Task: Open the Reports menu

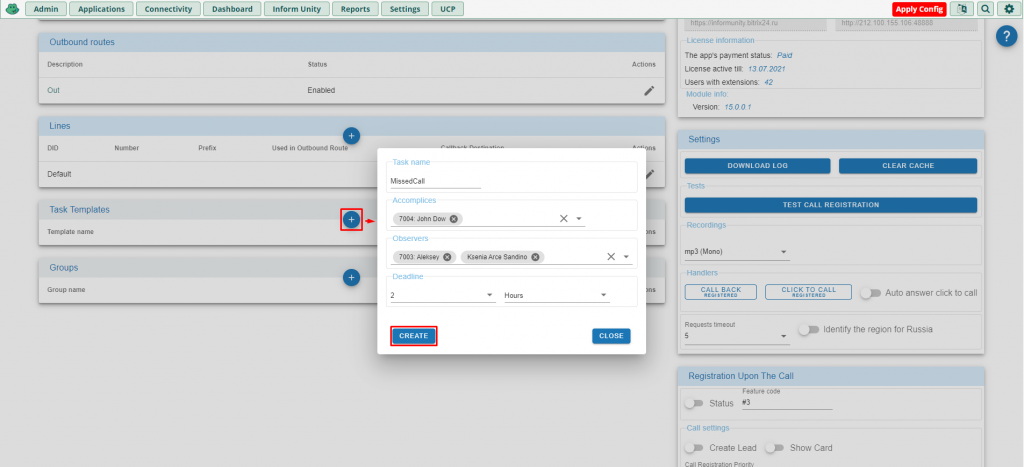Action: tap(355, 9)
